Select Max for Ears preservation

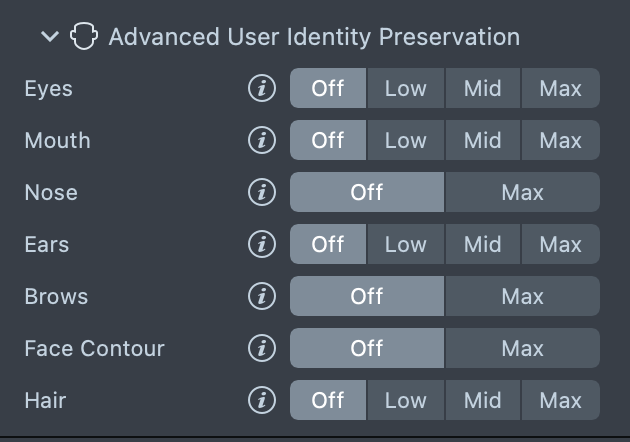click(x=560, y=244)
